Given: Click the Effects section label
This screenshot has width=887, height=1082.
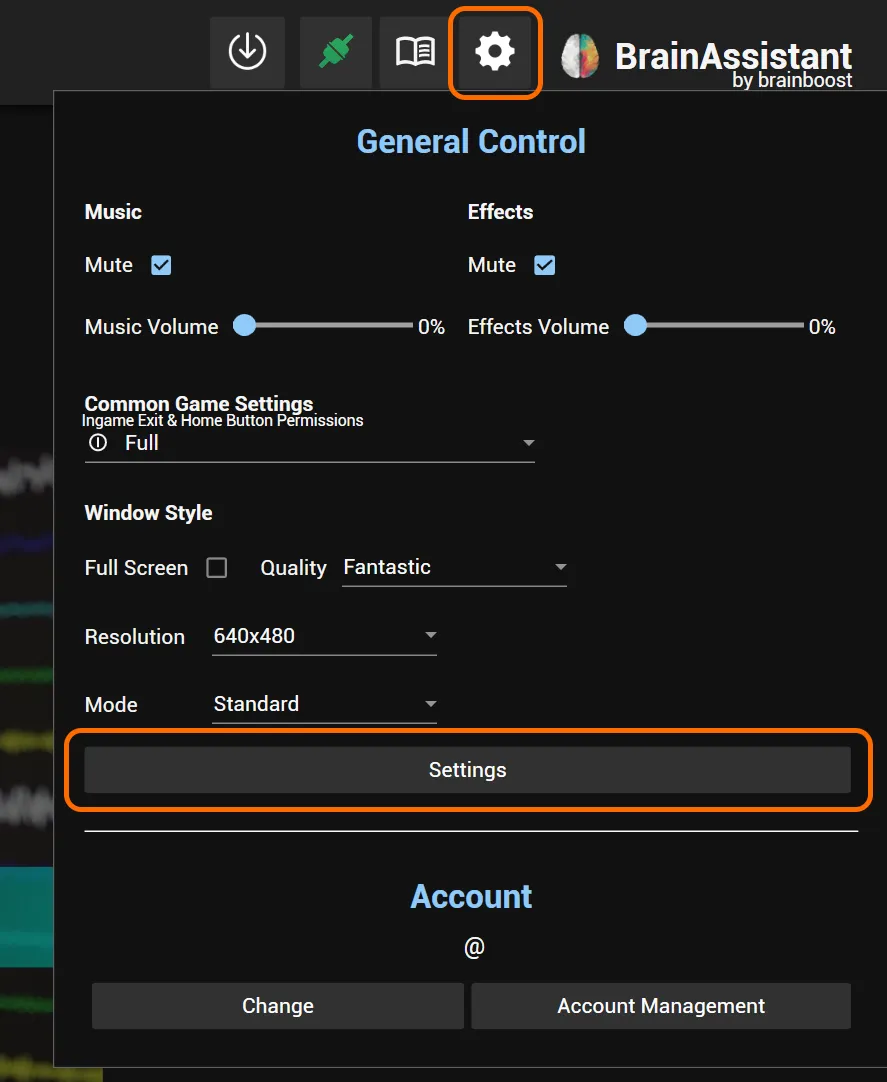Looking at the screenshot, I should [x=500, y=212].
